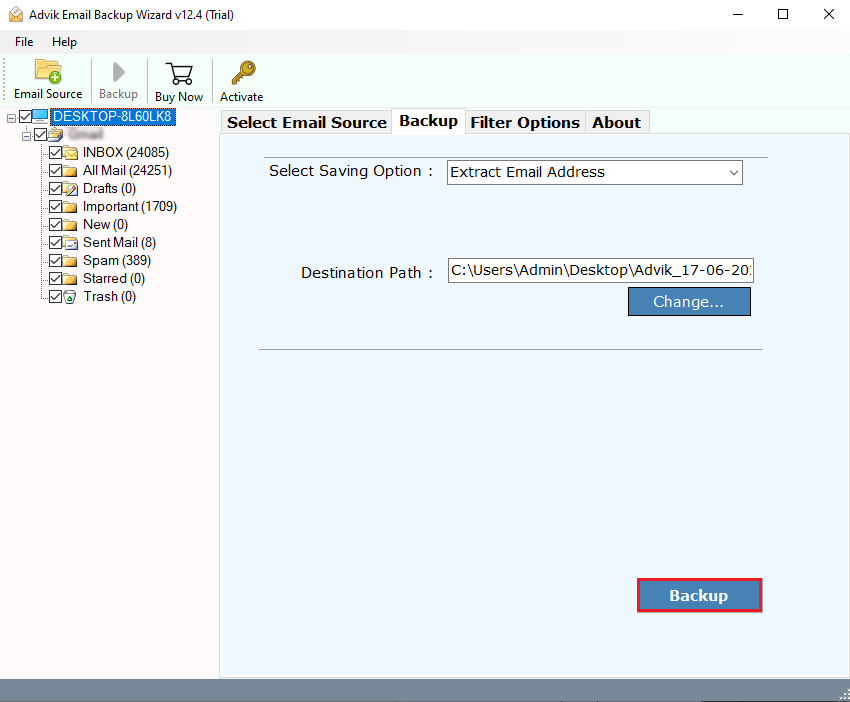Toggle the Sent Mail checkbox
The image size is (850, 702).
[55, 242]
